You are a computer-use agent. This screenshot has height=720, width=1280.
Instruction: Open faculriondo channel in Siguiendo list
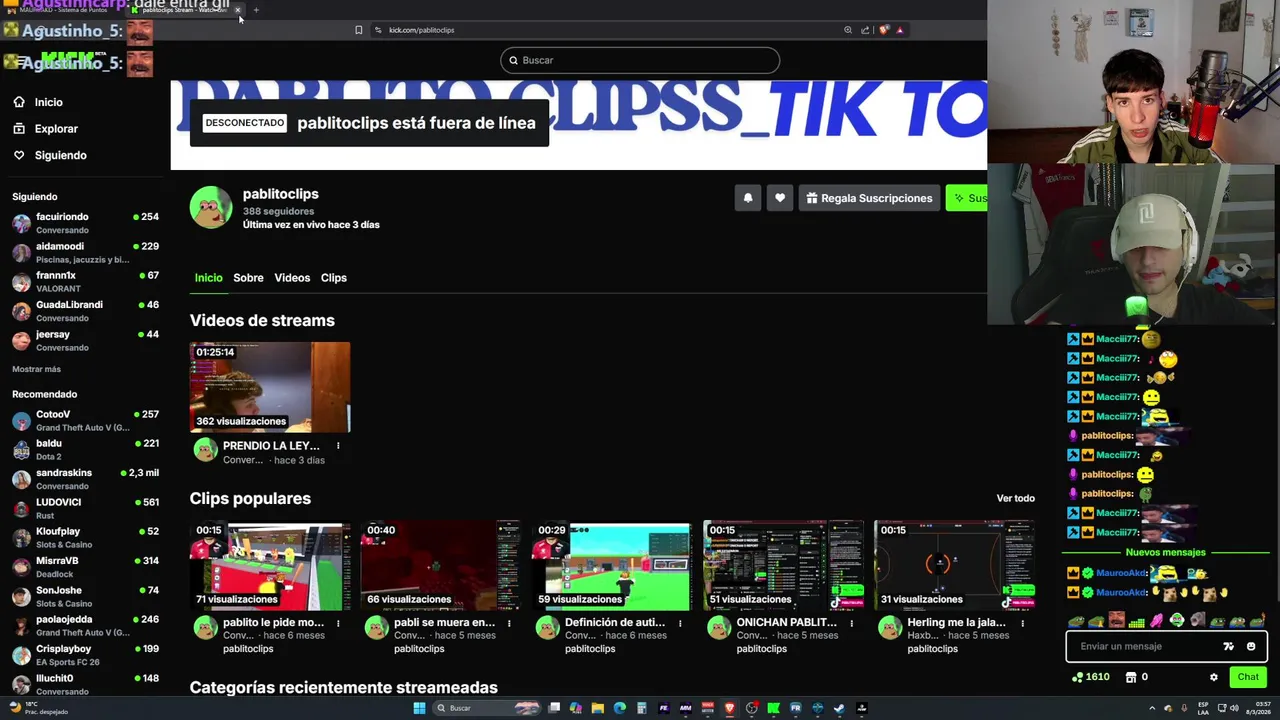click(x=86, y=223)
